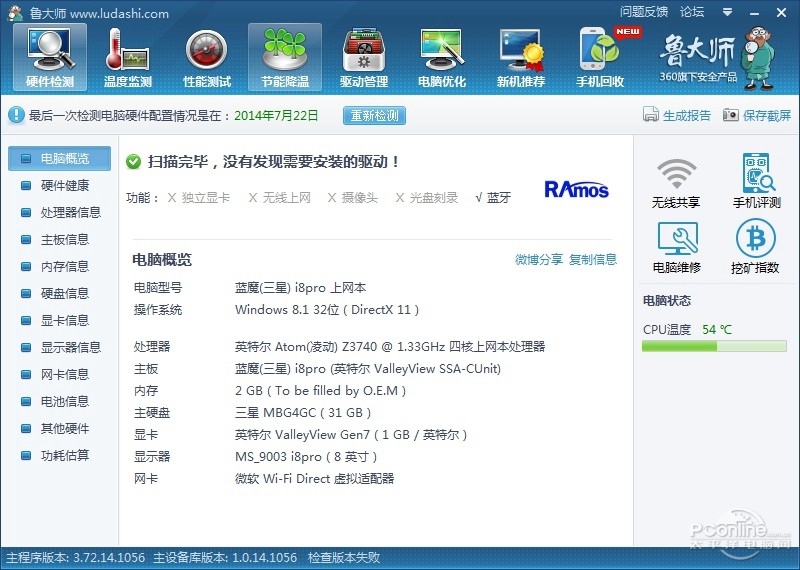This screenshot has width=800, height=570.
Task: Click the Atom Z3740 processor value
Action: click(390, 348)
